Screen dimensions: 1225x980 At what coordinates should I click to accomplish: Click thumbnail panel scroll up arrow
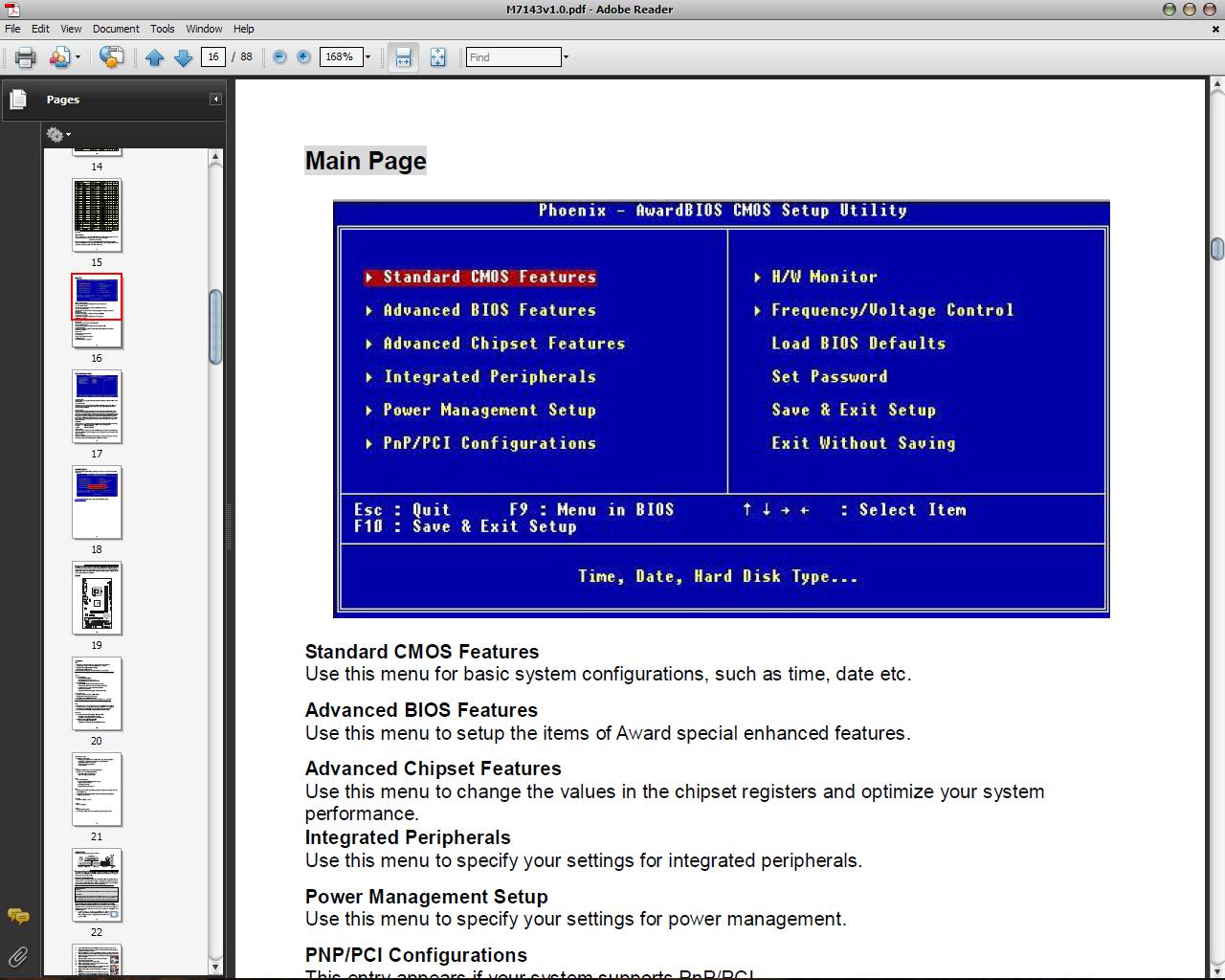[215, 156]
